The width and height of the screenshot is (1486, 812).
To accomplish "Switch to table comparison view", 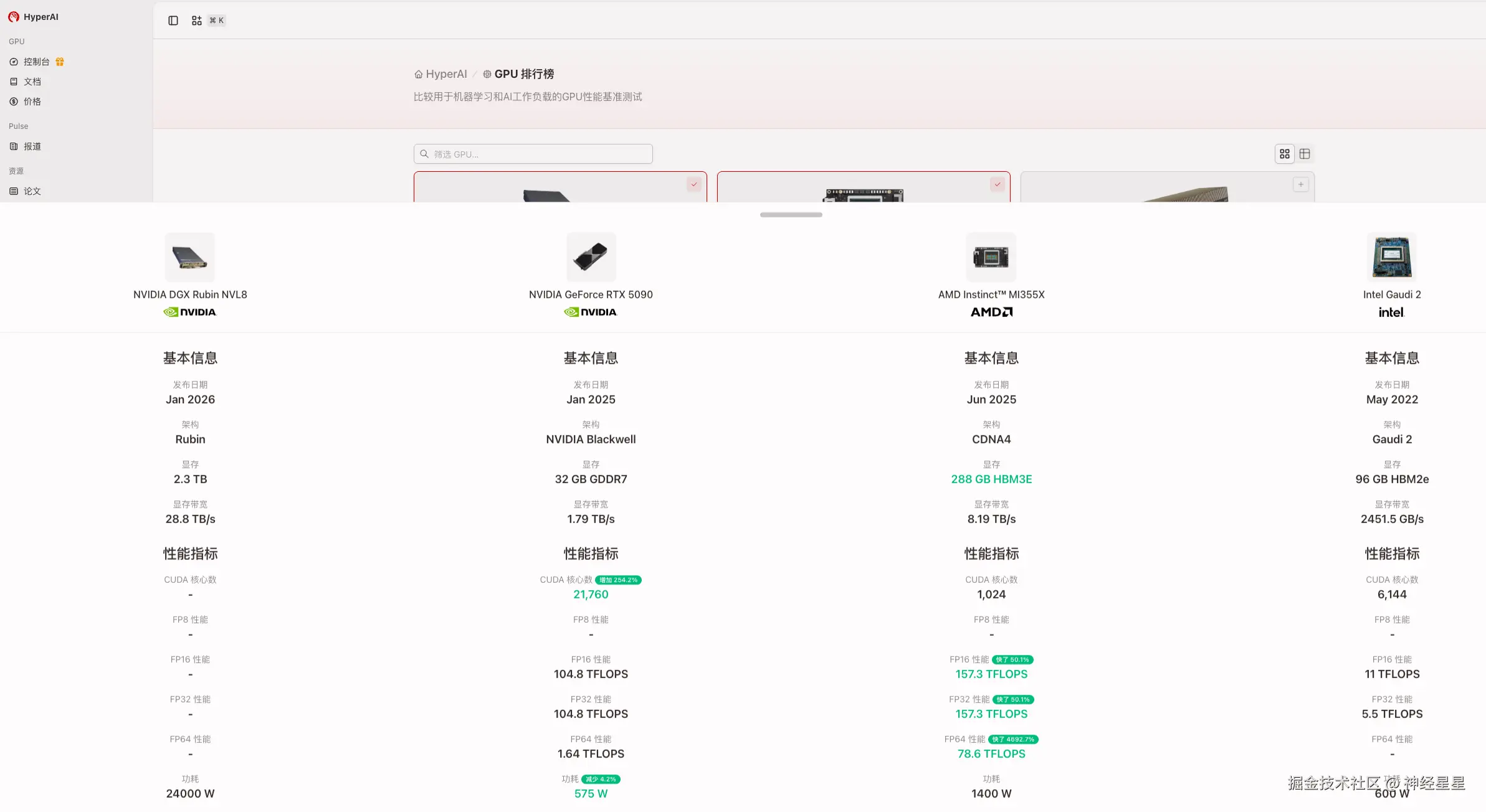I will (1305, 153).
